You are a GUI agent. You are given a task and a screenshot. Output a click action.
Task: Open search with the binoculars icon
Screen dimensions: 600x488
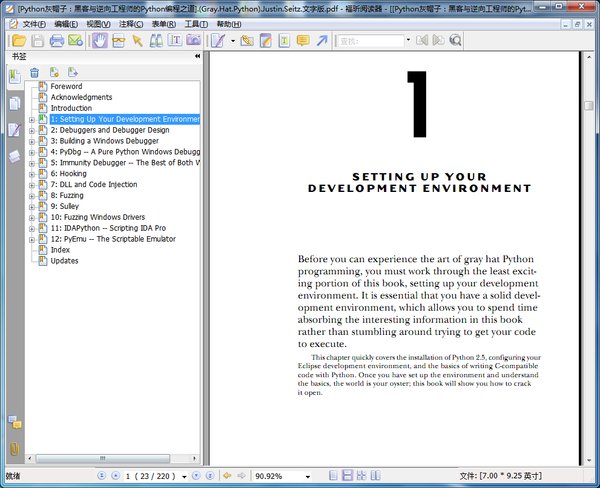coord(156,40)
